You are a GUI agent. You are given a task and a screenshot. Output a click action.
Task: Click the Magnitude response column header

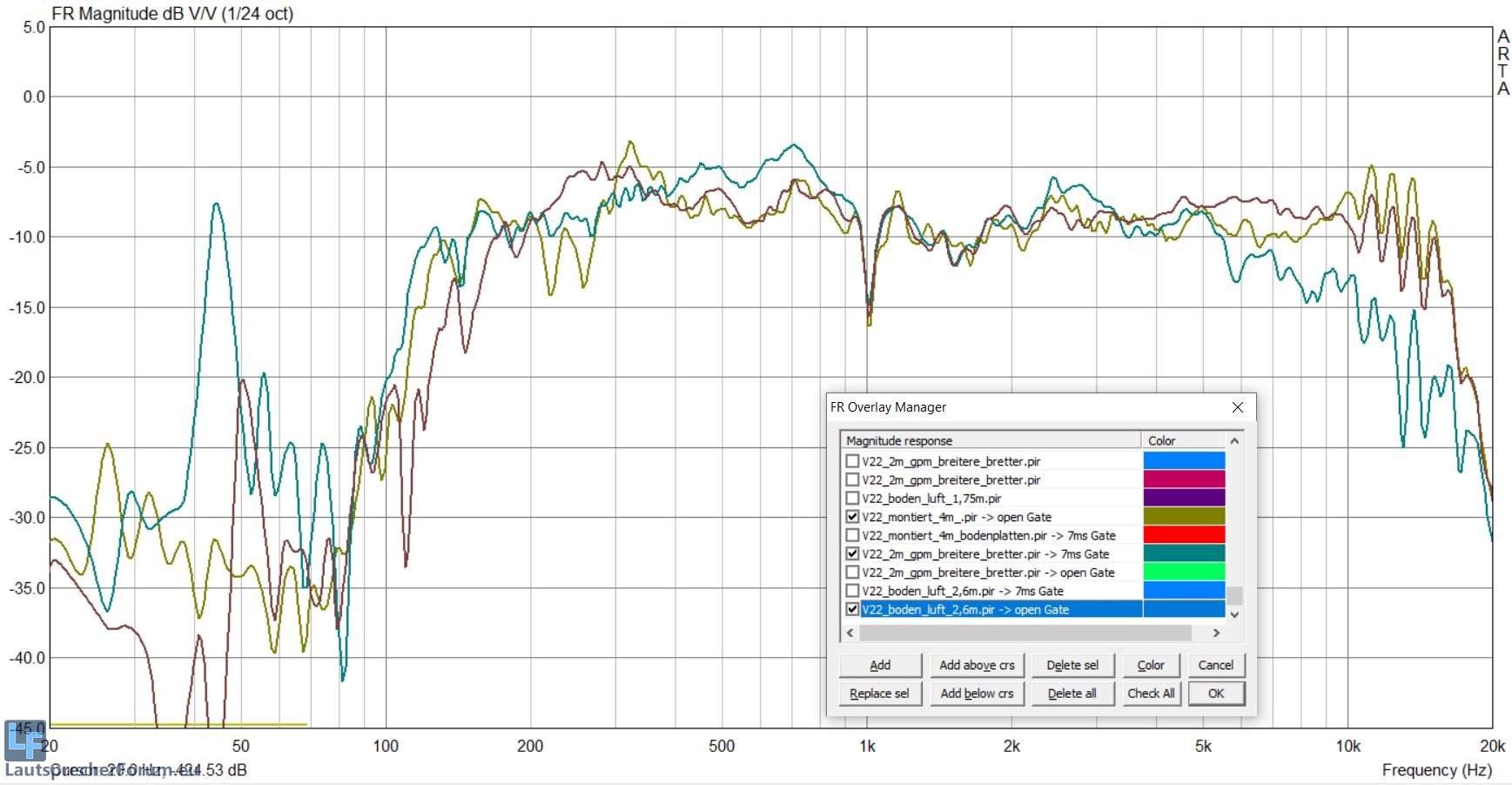(989, 441)
